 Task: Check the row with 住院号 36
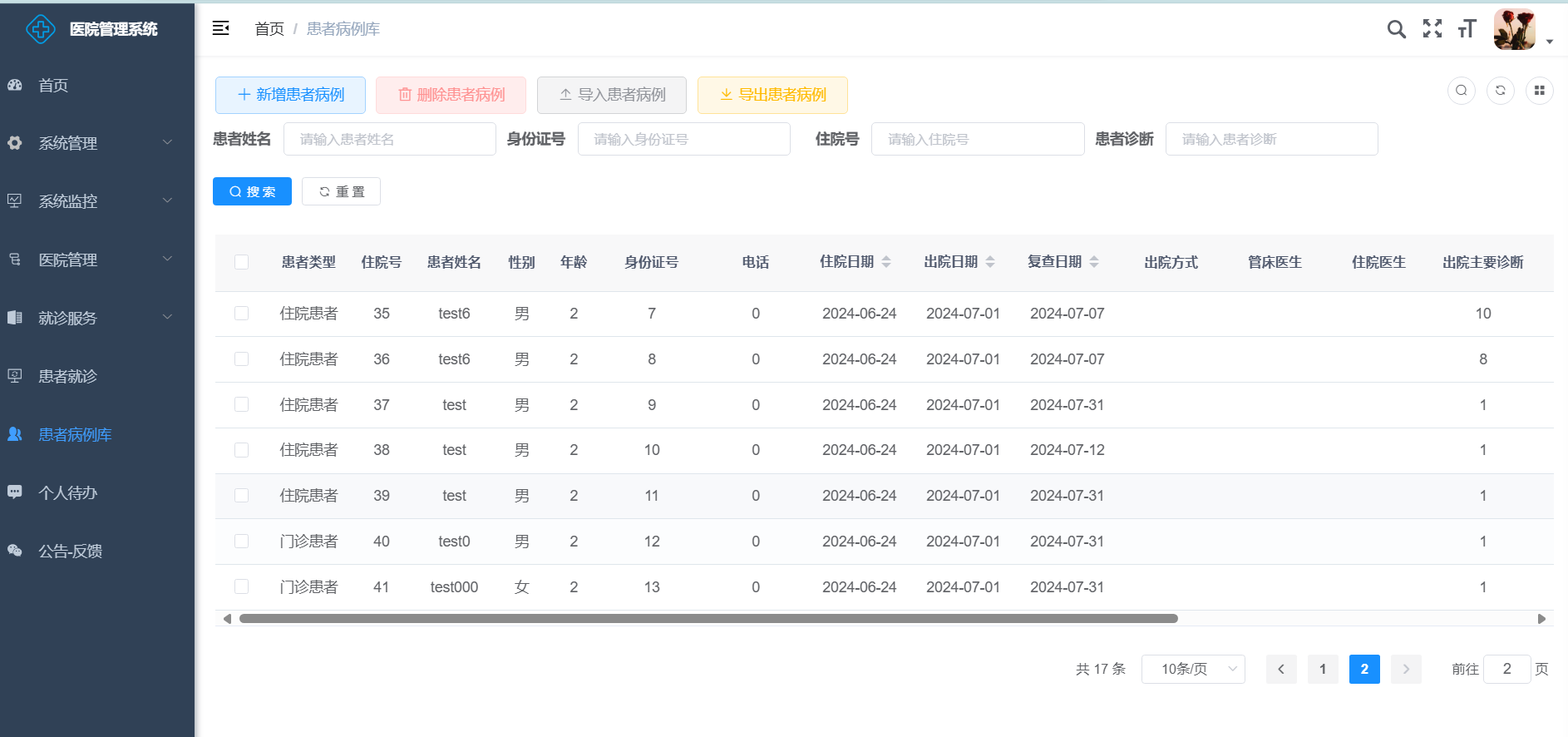(241, 359)
